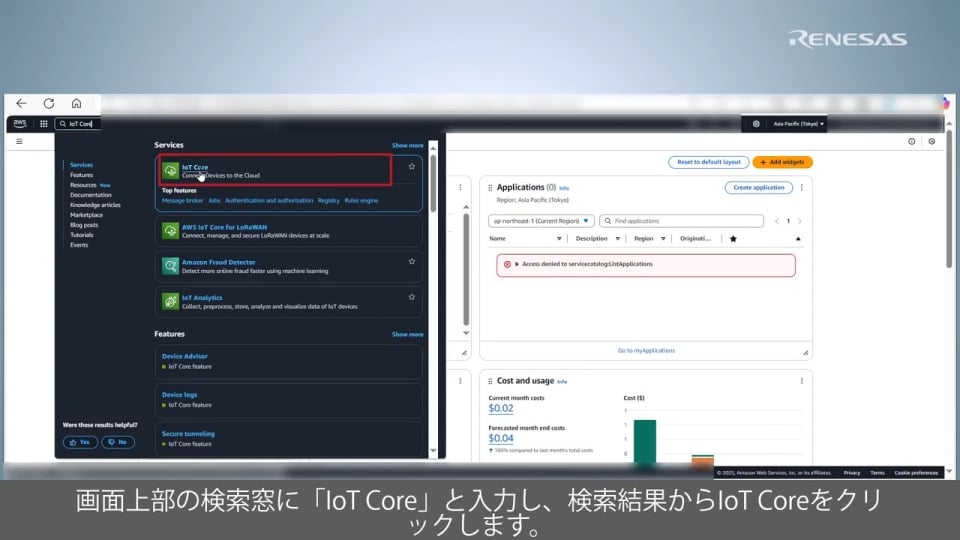The image size is (960, 540).
Task: Star the Amazon Fraud Detector service
Action: (x=411, y=261)
